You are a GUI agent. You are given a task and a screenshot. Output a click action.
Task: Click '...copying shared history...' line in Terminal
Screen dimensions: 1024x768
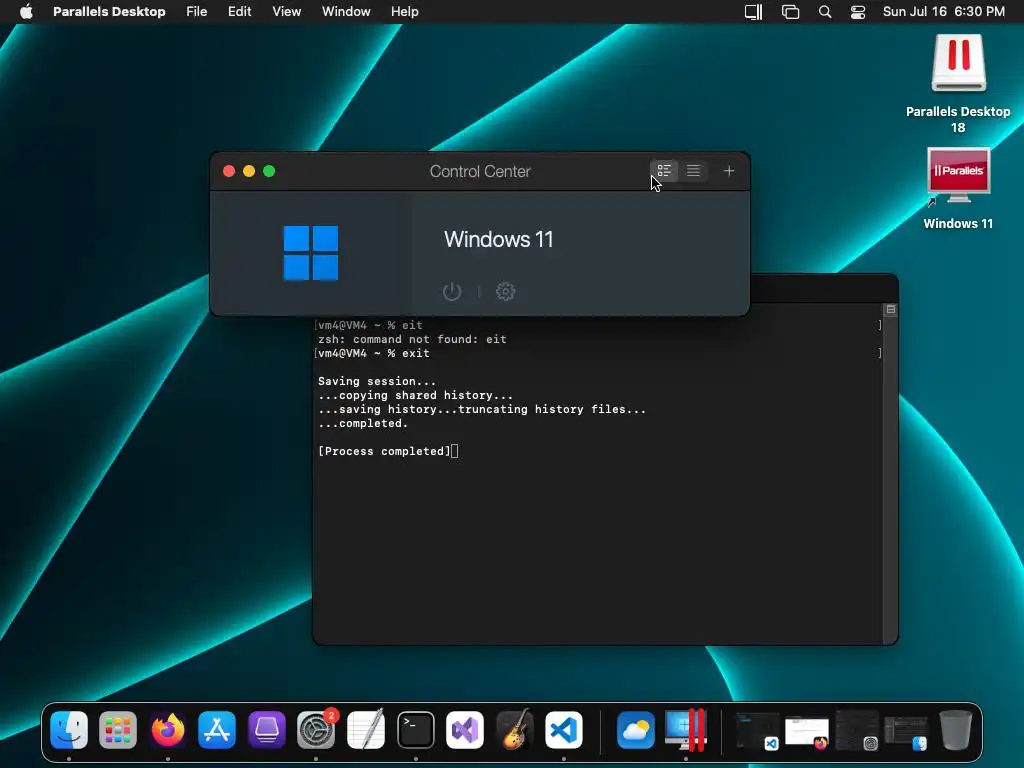415,395
